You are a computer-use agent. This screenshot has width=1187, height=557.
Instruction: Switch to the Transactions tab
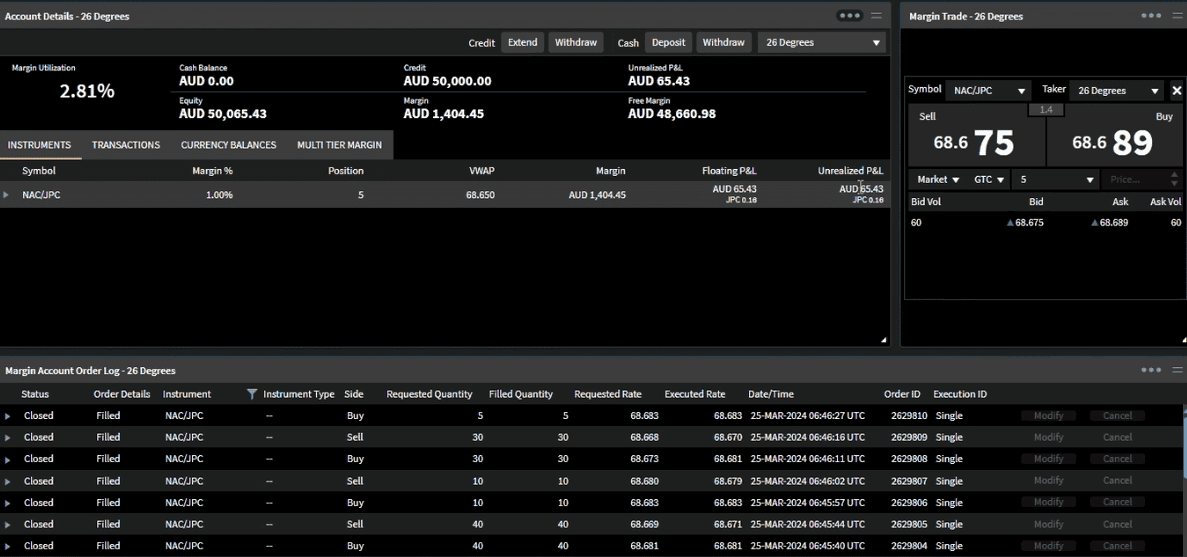click(x=126, y=145)
